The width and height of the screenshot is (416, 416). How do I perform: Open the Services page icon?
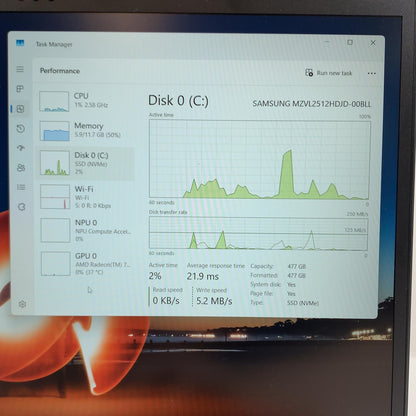22,207
